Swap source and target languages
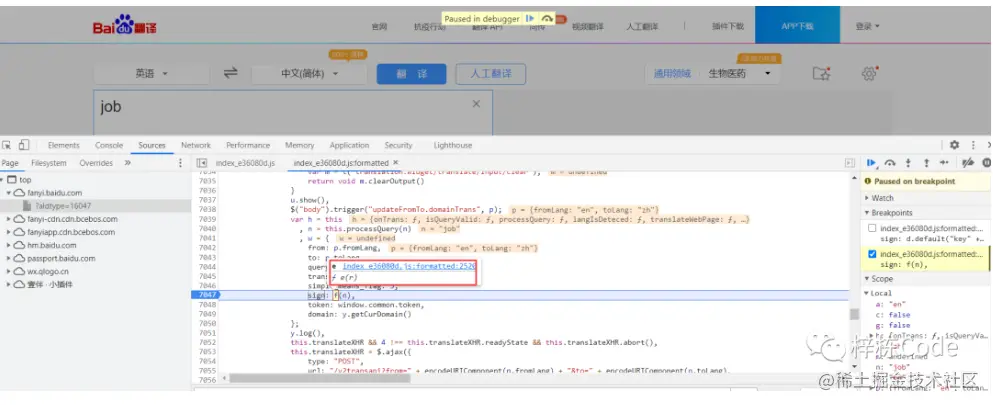Screen dimensions: 993x405 (x=231, y=73)
